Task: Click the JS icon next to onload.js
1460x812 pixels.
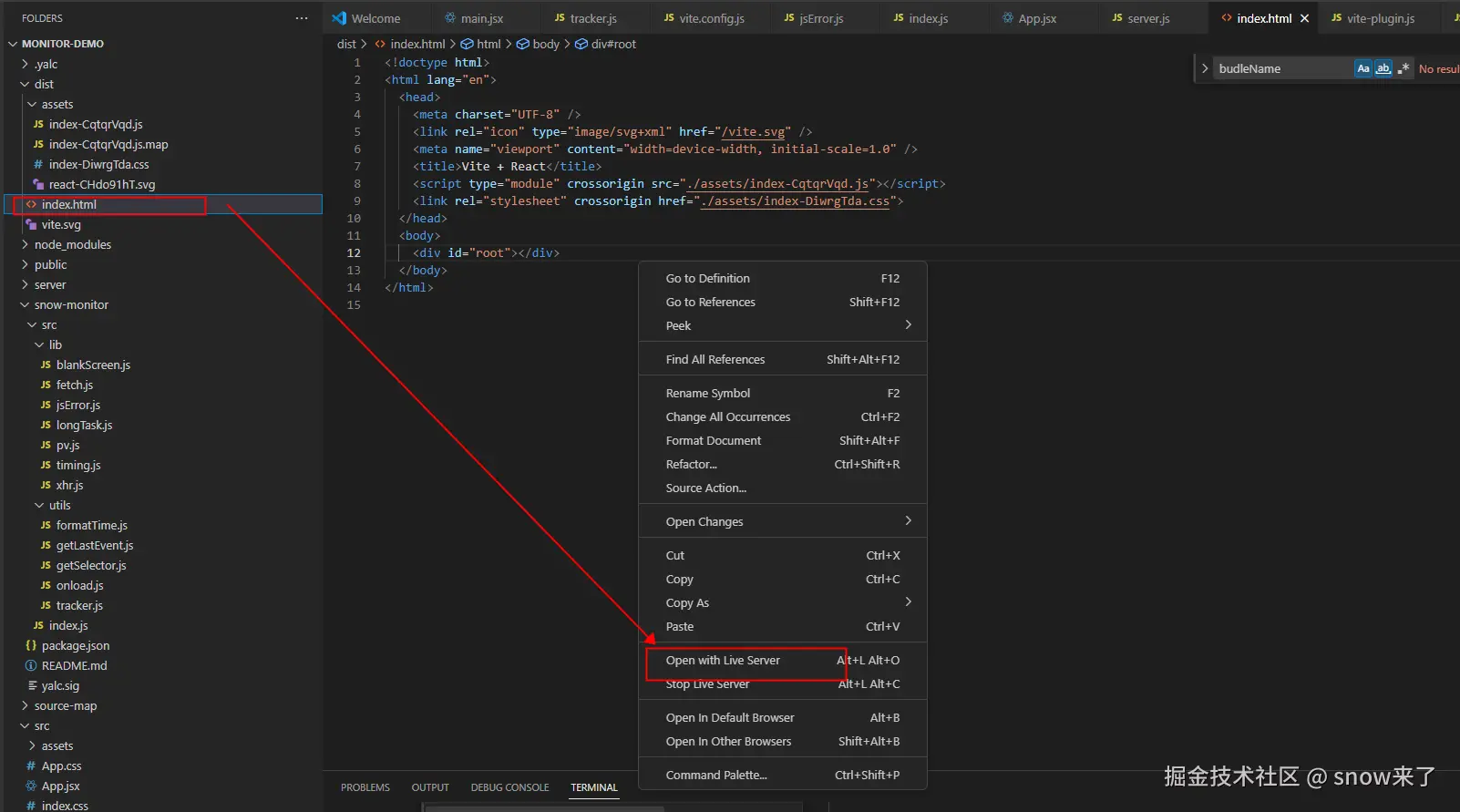Action: 46,585
